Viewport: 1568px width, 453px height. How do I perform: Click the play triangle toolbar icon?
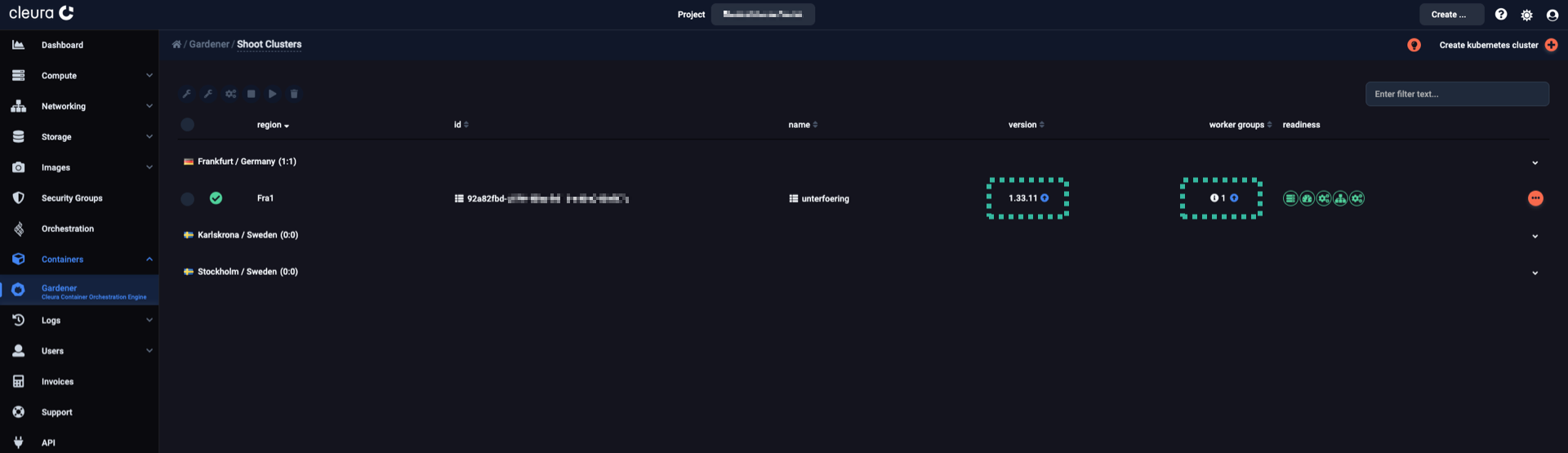(x=273, y=94)
